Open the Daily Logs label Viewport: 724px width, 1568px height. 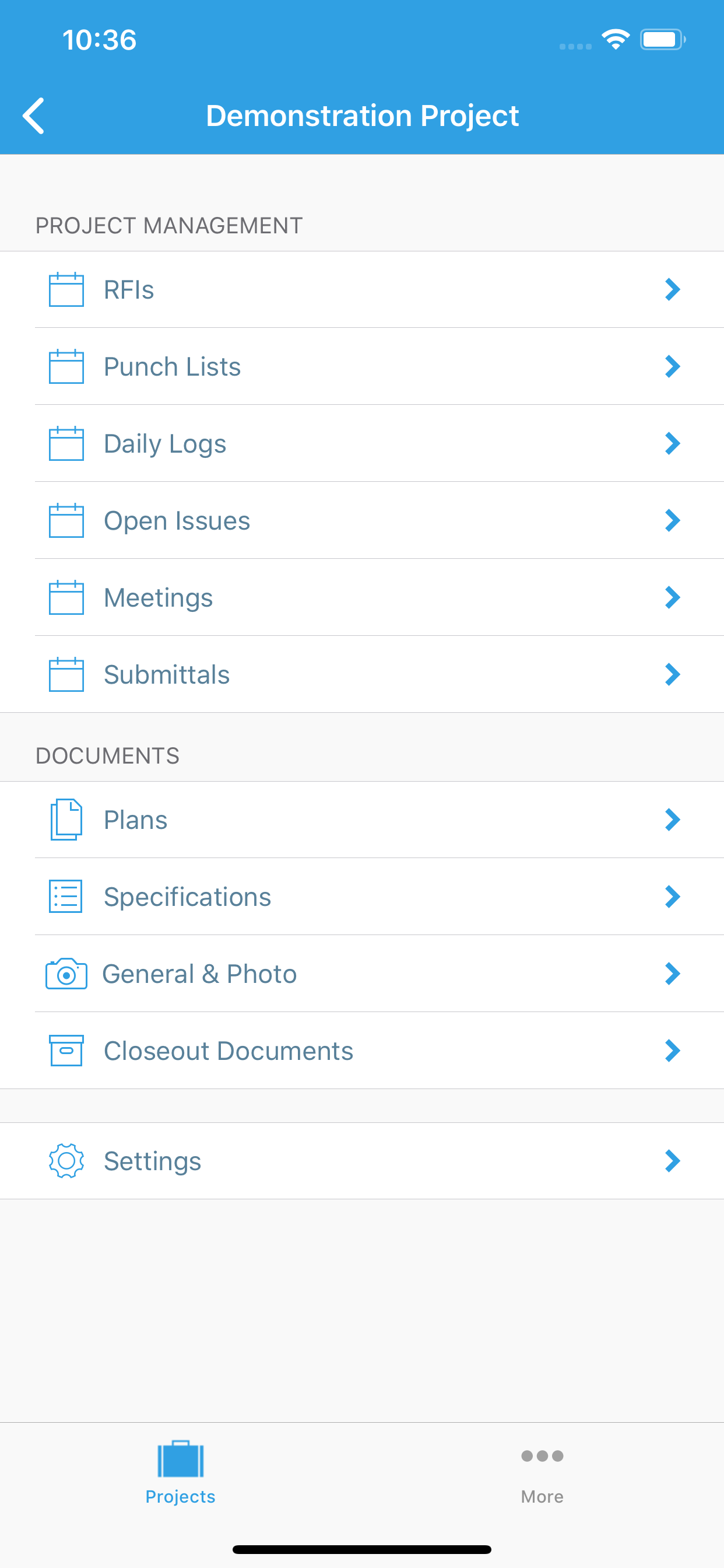tap(165, 444)
